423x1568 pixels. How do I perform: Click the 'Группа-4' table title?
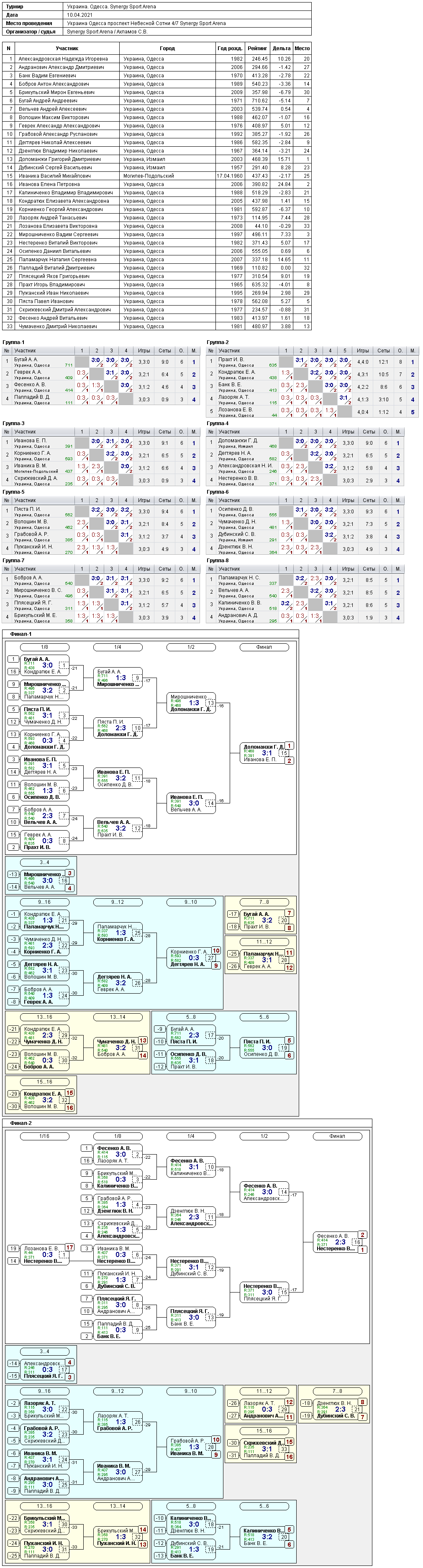click(x=218, y=423)
